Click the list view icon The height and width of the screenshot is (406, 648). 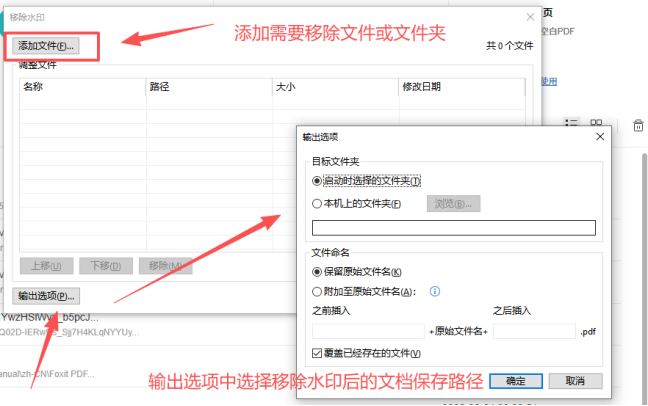(x=572, y=123)
